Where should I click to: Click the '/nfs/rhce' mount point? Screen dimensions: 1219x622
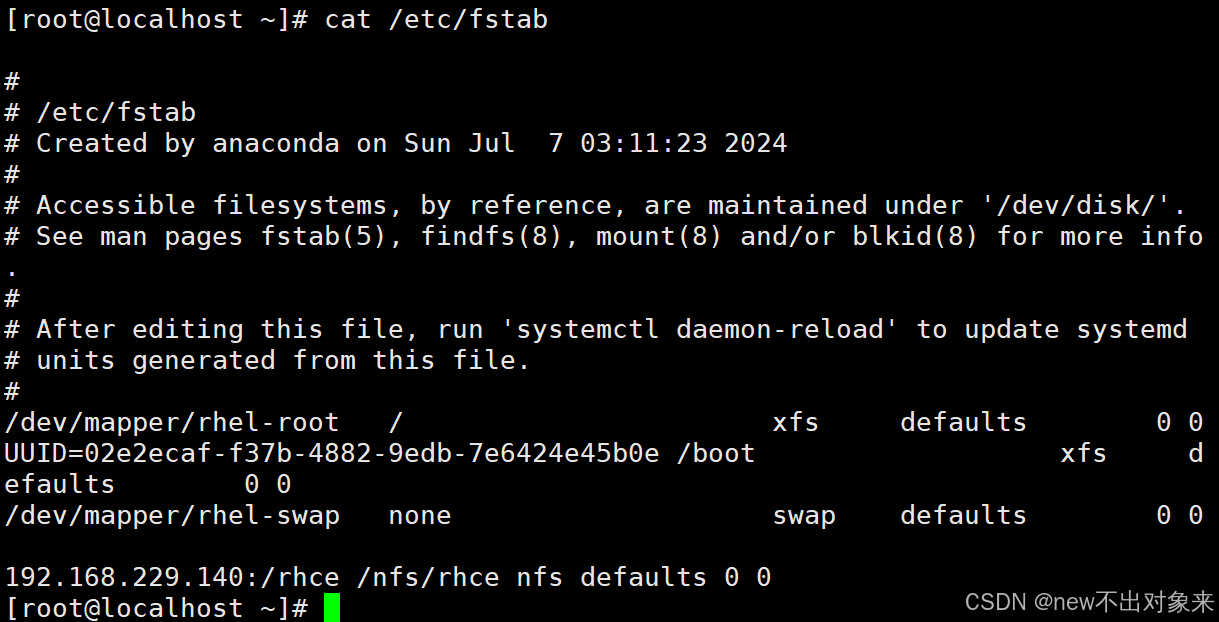pyautogui.click(x=427, y=577)
